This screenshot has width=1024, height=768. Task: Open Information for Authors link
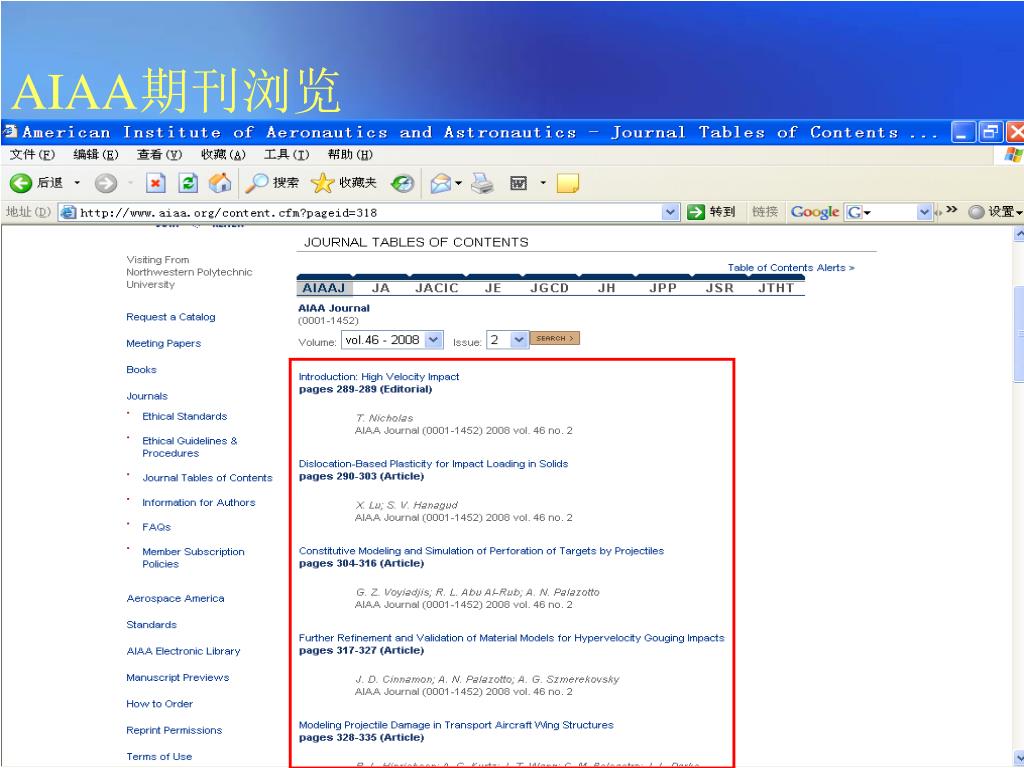[199, 503]
